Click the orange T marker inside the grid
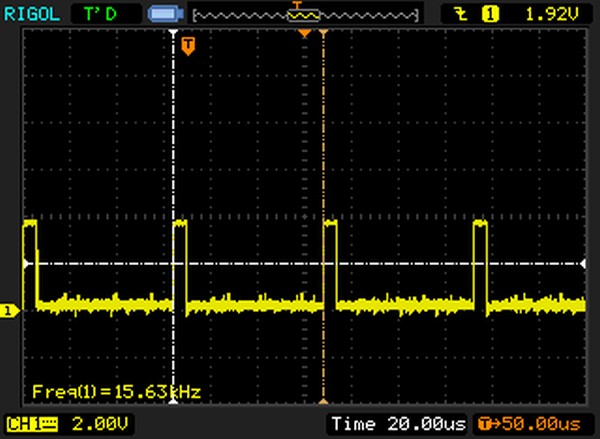600x439 pixels. [188, 44]
